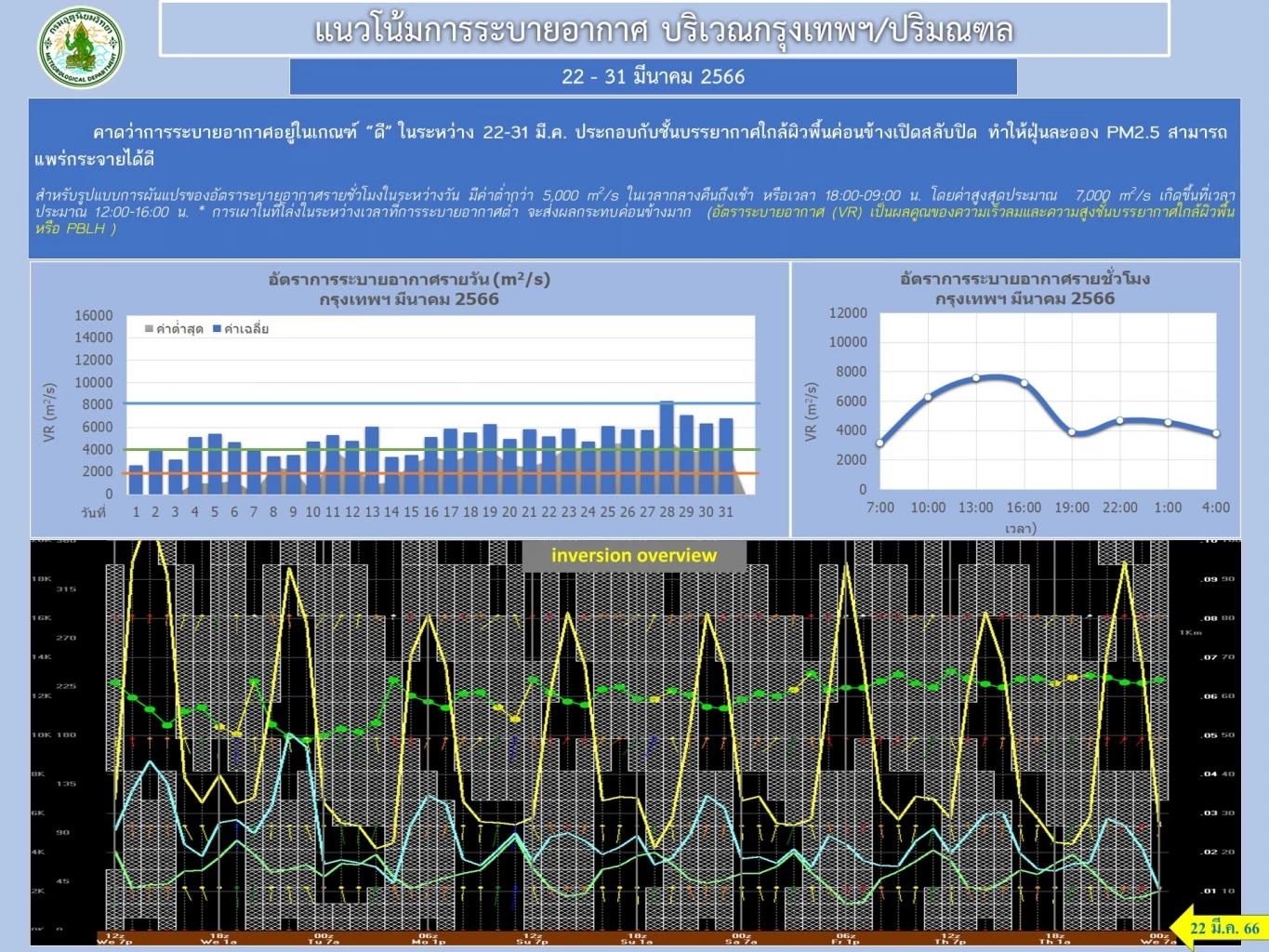Click the hourly ventilation rate chart title

tap(1024, 288)
